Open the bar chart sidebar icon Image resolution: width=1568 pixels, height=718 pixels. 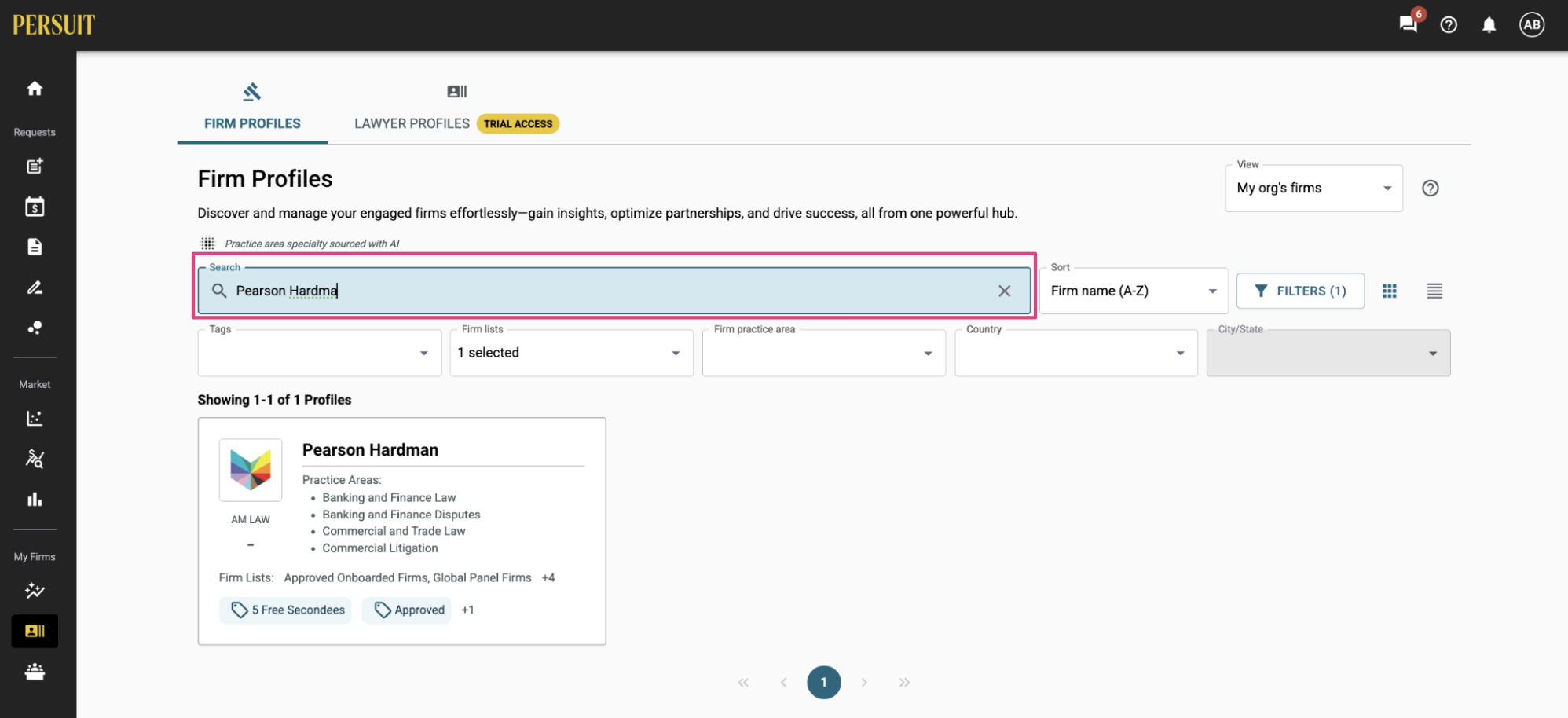tap(35, 500)
